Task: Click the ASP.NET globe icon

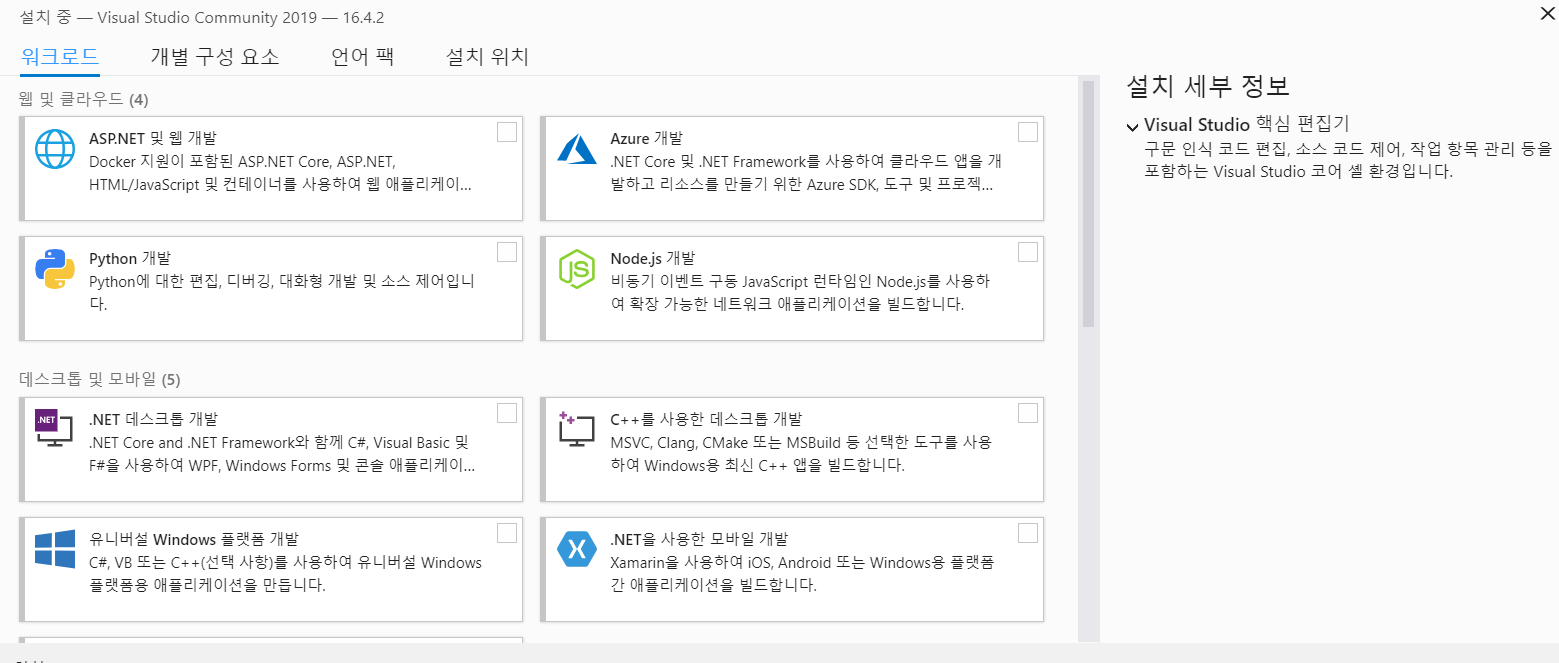Action: point(55,148)
